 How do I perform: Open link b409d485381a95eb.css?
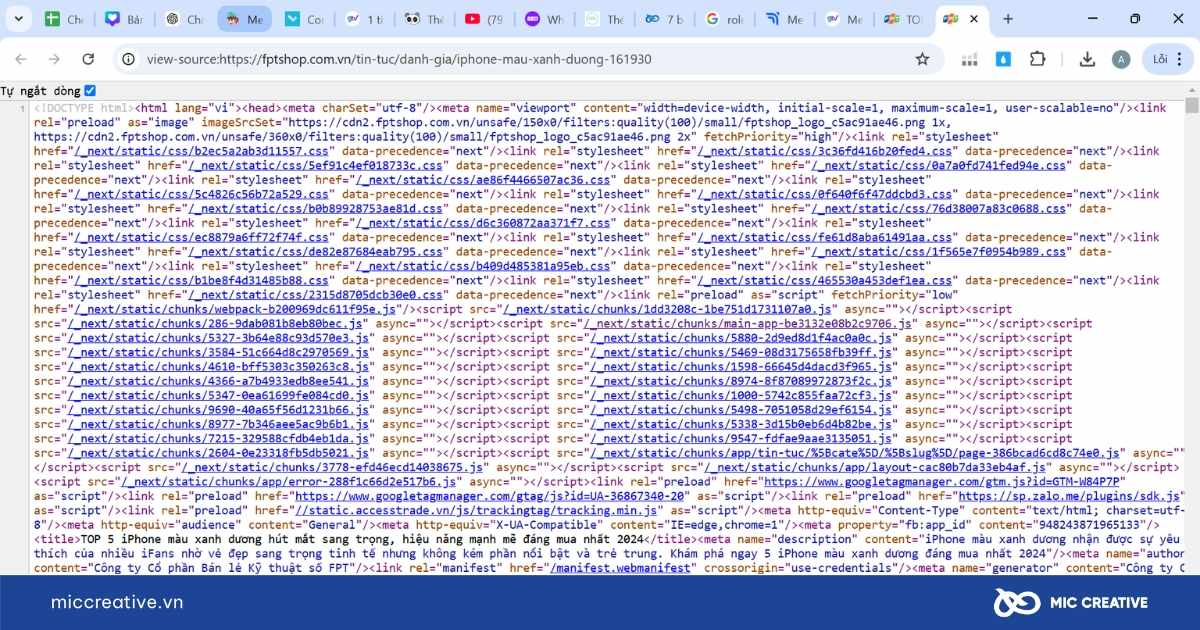pyautogui.click(x=482, y=266)
